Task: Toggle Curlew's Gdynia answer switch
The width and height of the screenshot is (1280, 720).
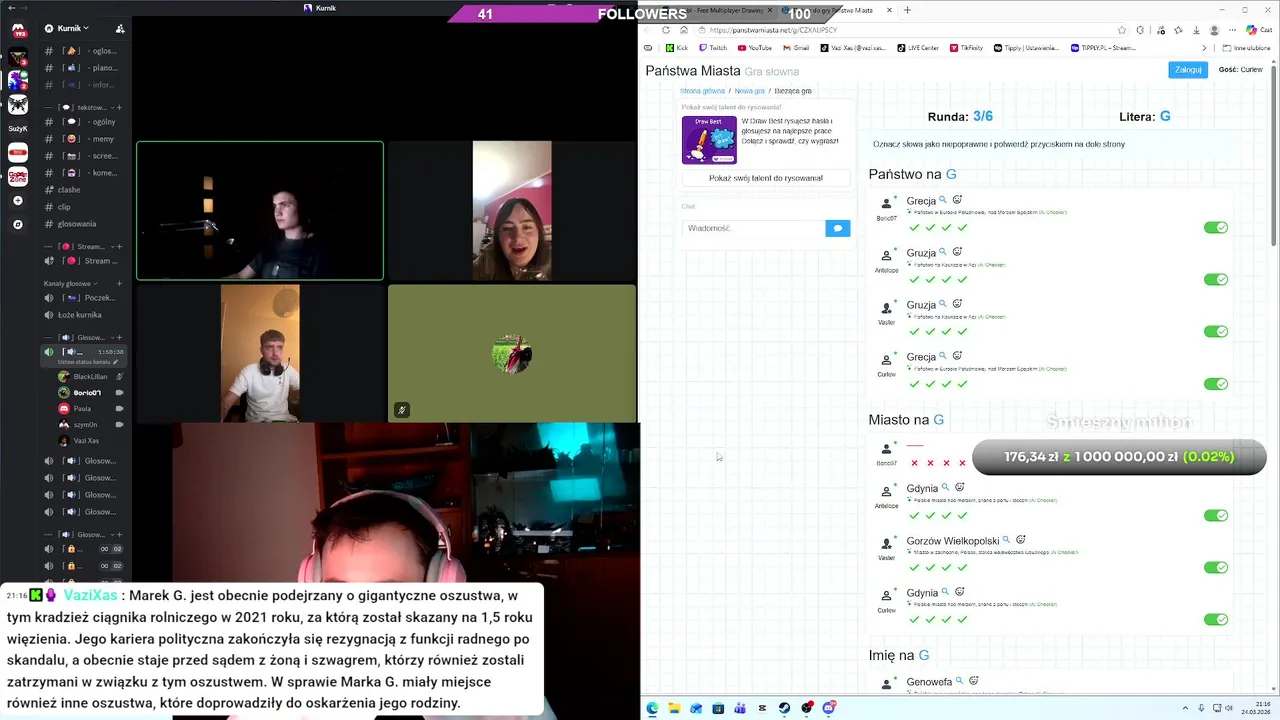Action: pyautogui.click(x=1216, y=620)
